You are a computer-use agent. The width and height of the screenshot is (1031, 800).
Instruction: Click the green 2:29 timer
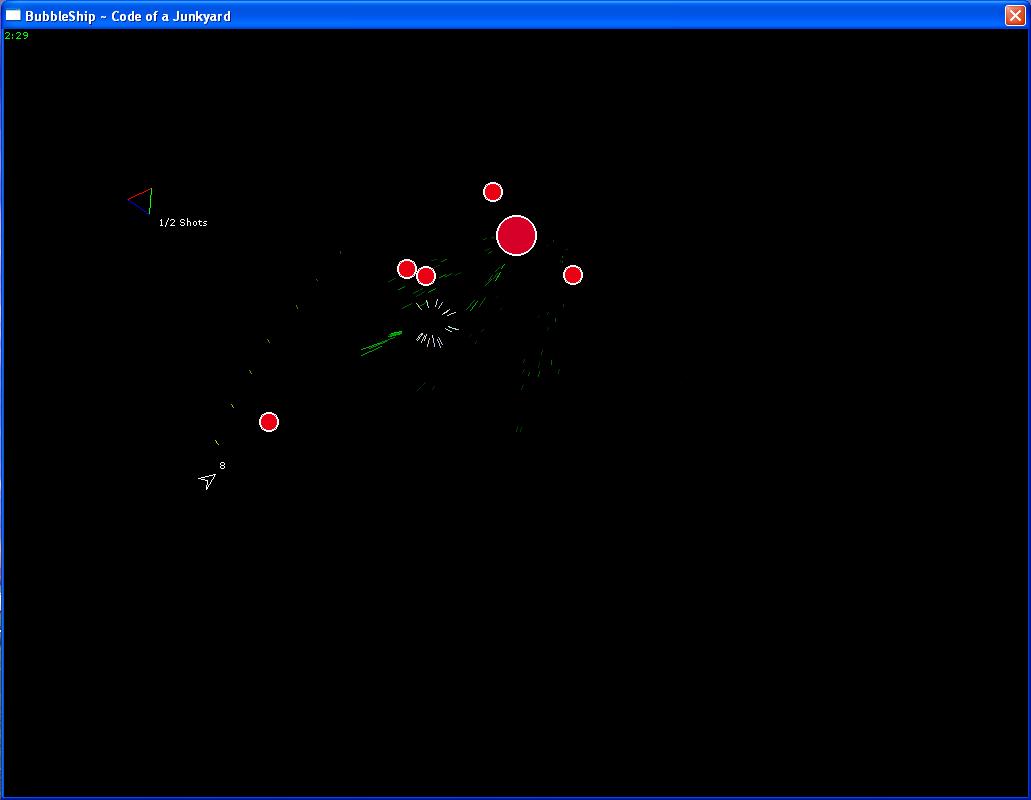(17, 36)
